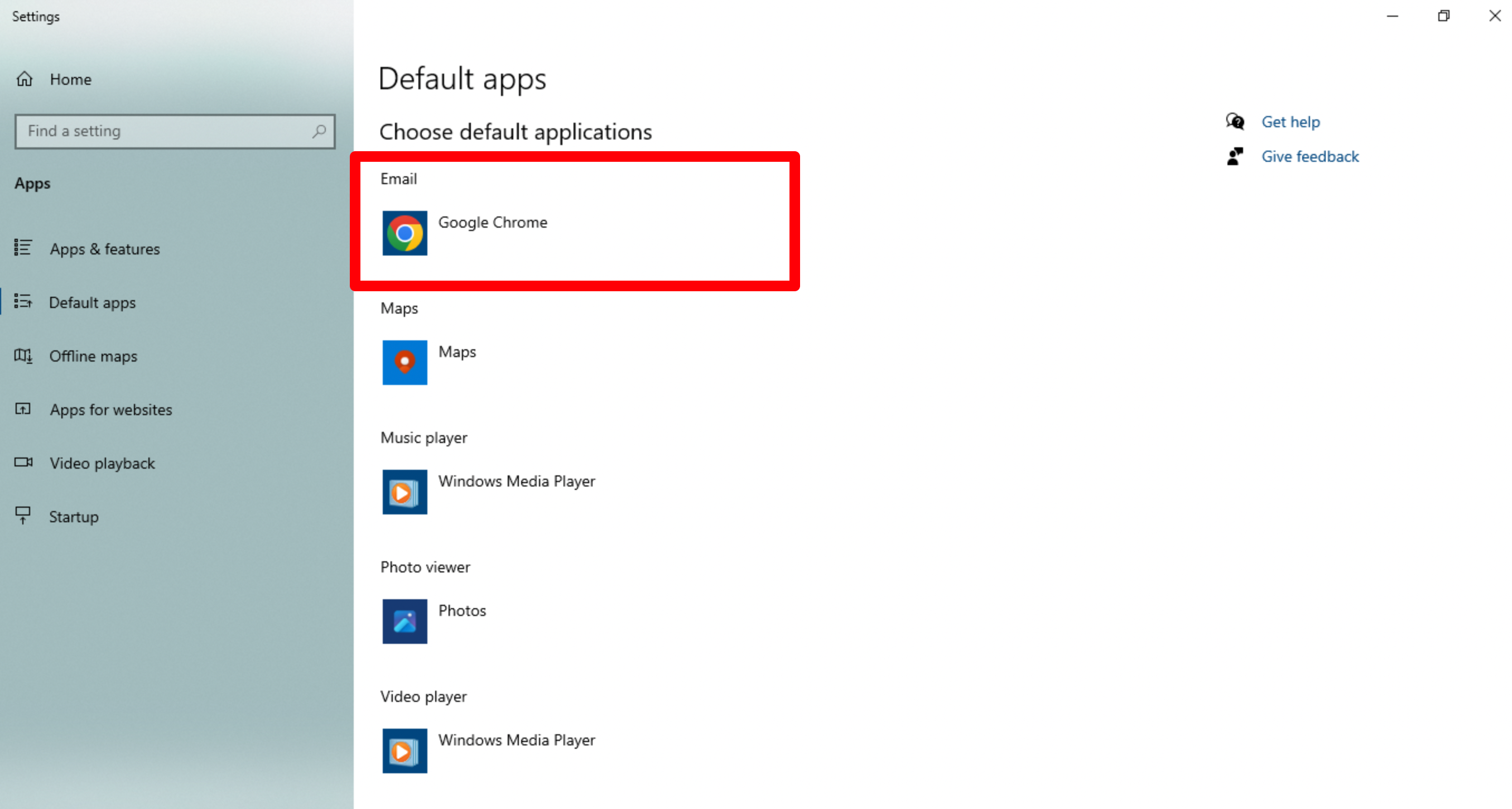This screenshot has width=1512, height=809.
Task: Click the Photos app icon
Action: point(405,621)
